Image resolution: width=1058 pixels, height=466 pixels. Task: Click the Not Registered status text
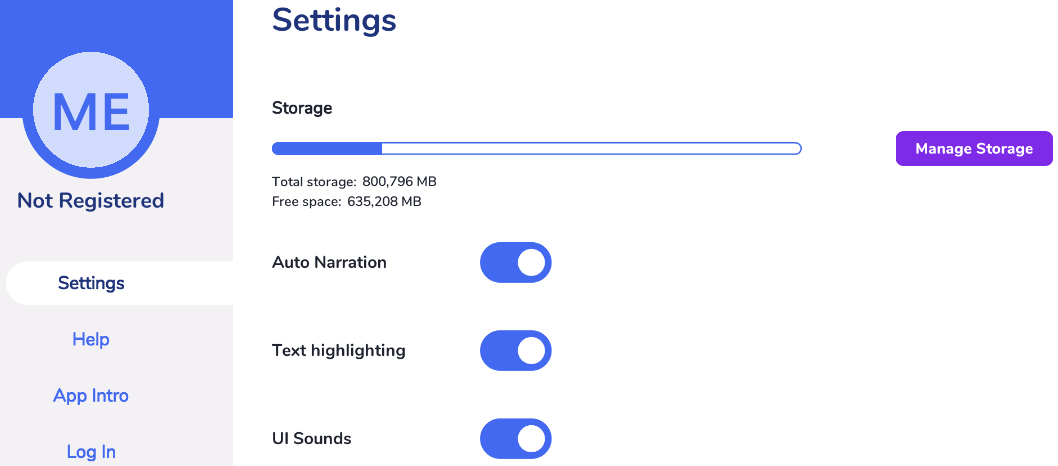point(91,201)
